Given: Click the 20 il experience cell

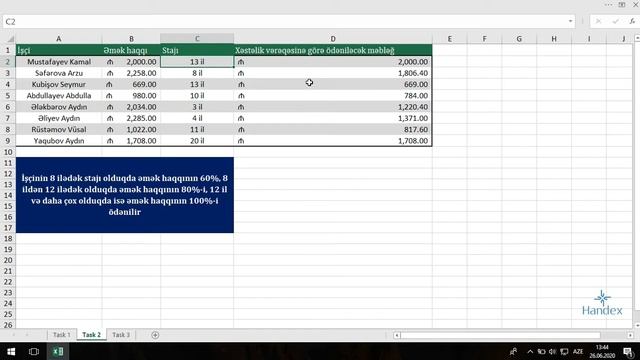Looking at the screenshot, I should click(x=197, y=141).
